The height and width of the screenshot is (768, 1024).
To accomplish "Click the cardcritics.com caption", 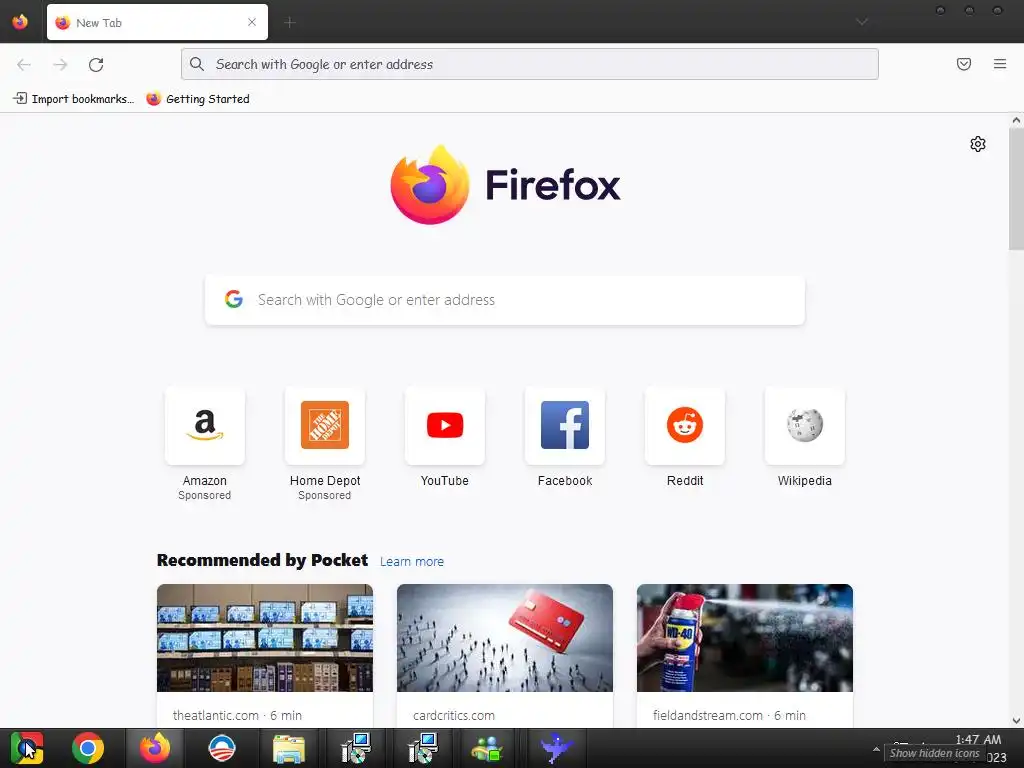I will coord(453,715).
